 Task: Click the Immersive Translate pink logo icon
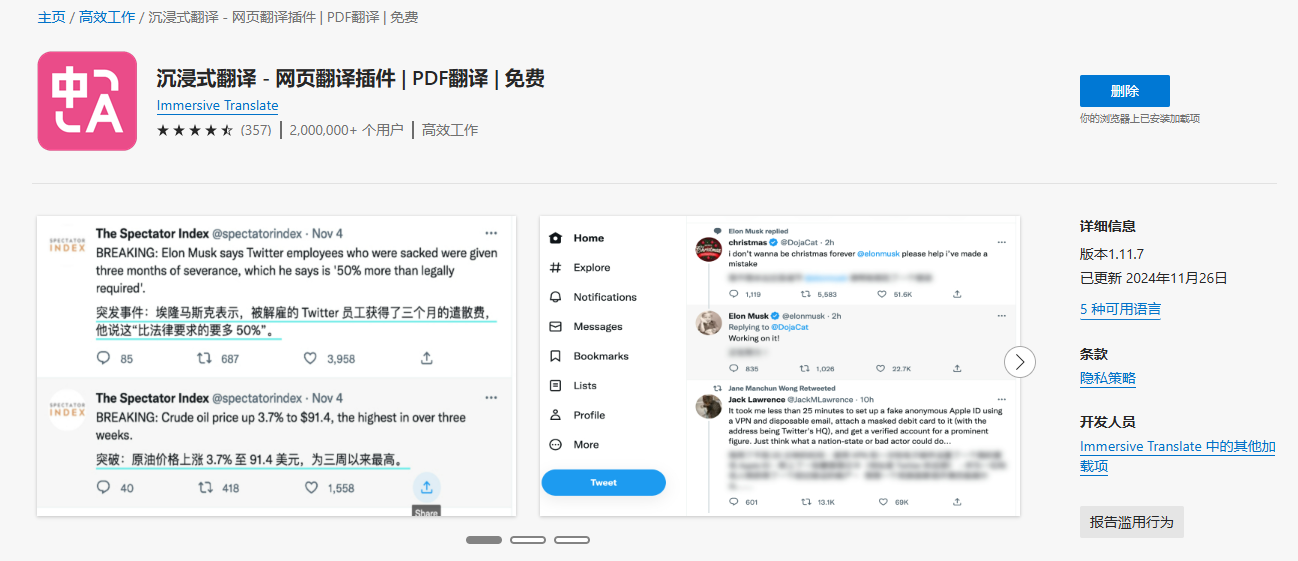[87, 101]
